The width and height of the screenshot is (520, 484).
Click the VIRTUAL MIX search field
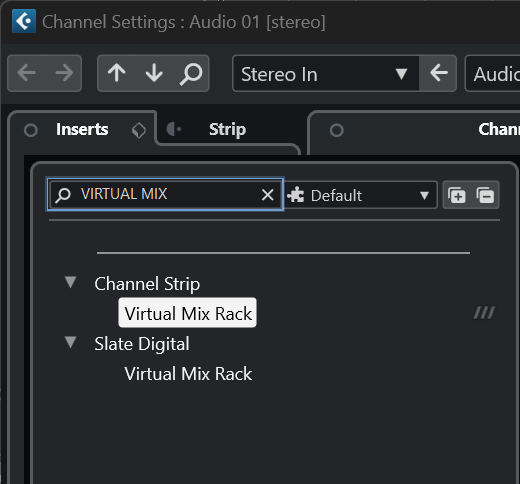click(x=166, y=194)
